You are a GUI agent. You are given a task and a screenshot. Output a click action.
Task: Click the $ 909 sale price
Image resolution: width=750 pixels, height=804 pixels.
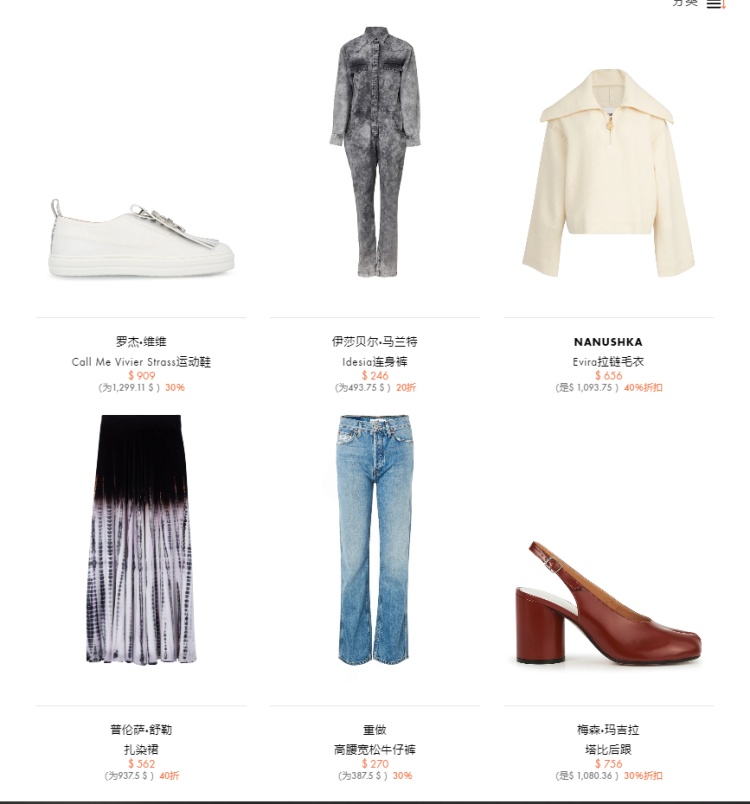point(141,375)
